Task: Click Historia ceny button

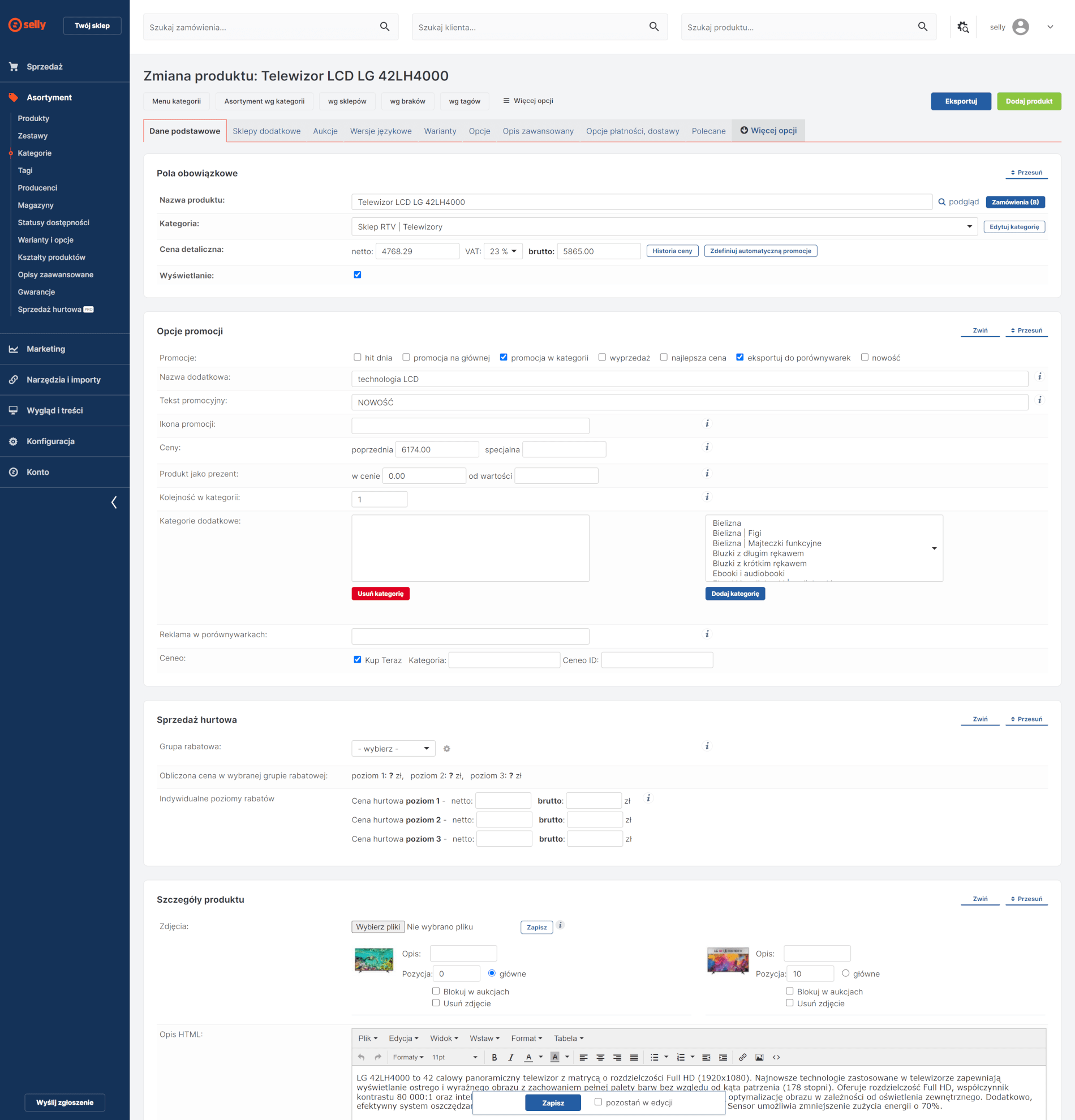Action: pos(672,251)
